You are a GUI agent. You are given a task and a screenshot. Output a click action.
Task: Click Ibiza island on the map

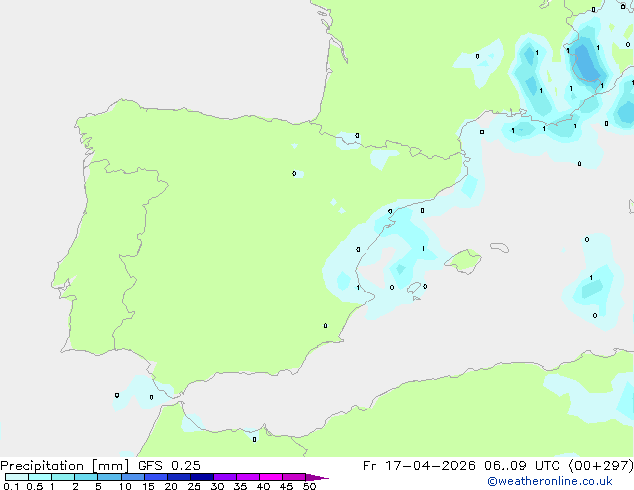pos(414,288)
